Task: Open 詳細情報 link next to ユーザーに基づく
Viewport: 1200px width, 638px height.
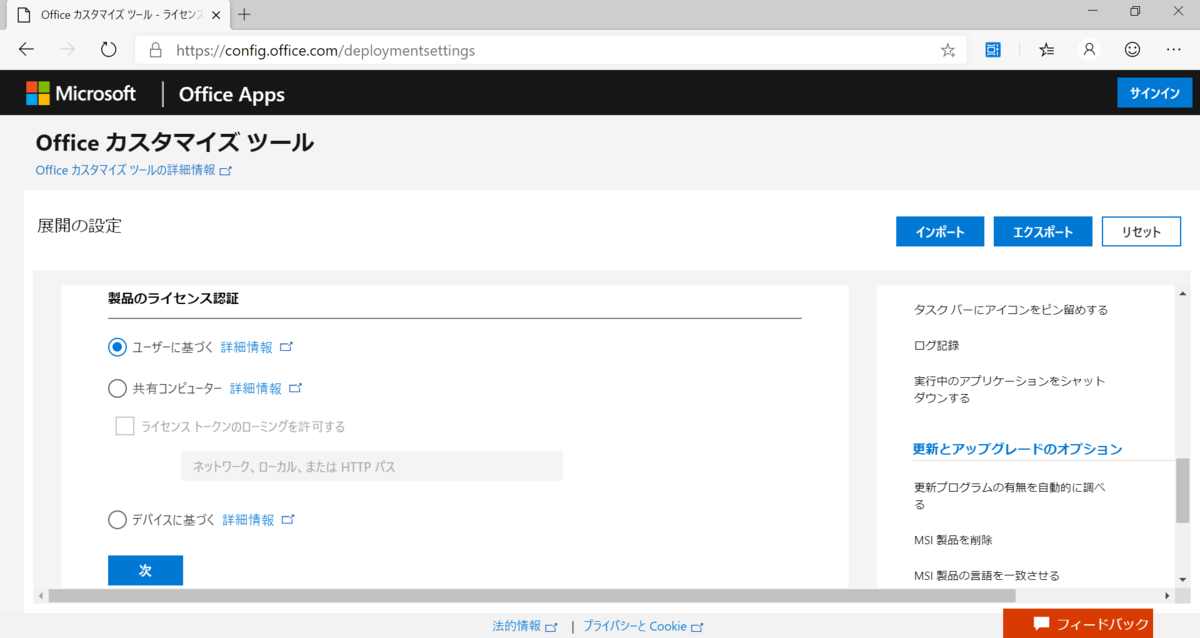Action: click(246, 347)
